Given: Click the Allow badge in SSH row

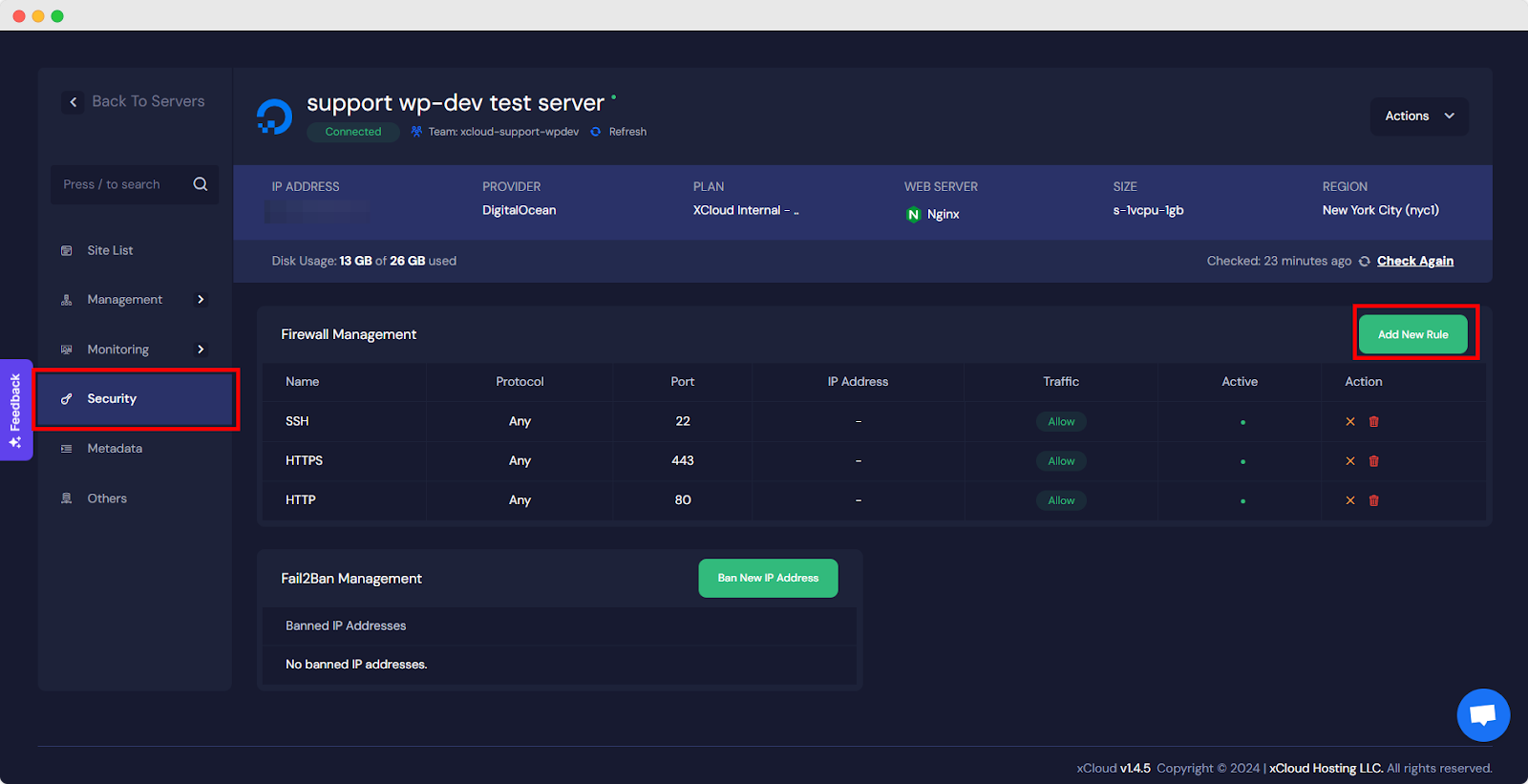Looking at the screenshot, I should tap(1061, 421).
